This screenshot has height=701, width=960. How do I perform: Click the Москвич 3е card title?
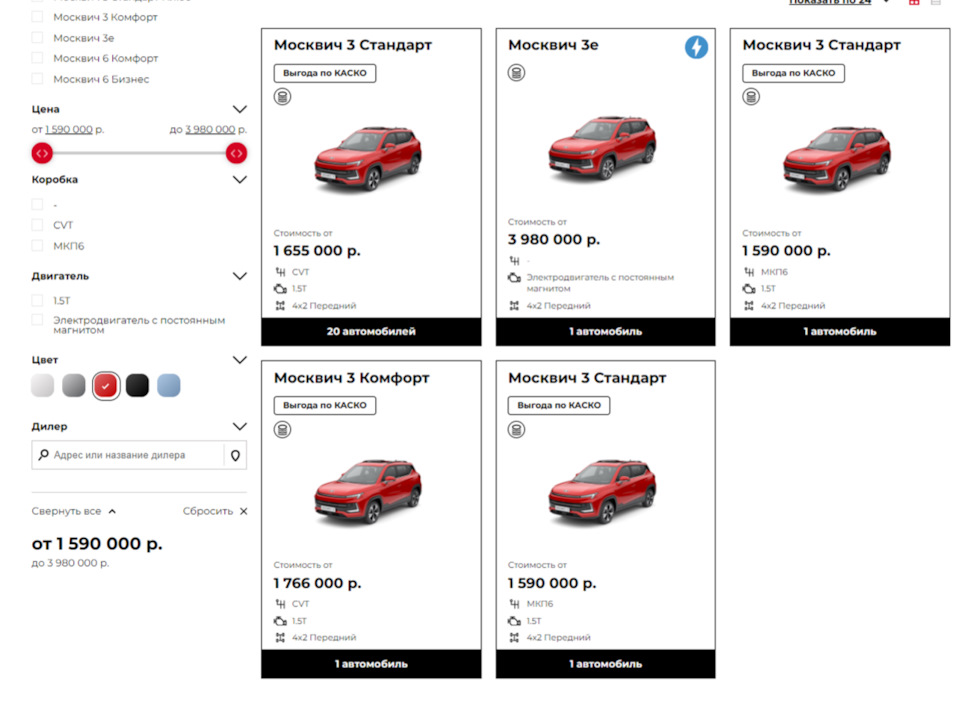pyautogui.click(x=553, y=45)
